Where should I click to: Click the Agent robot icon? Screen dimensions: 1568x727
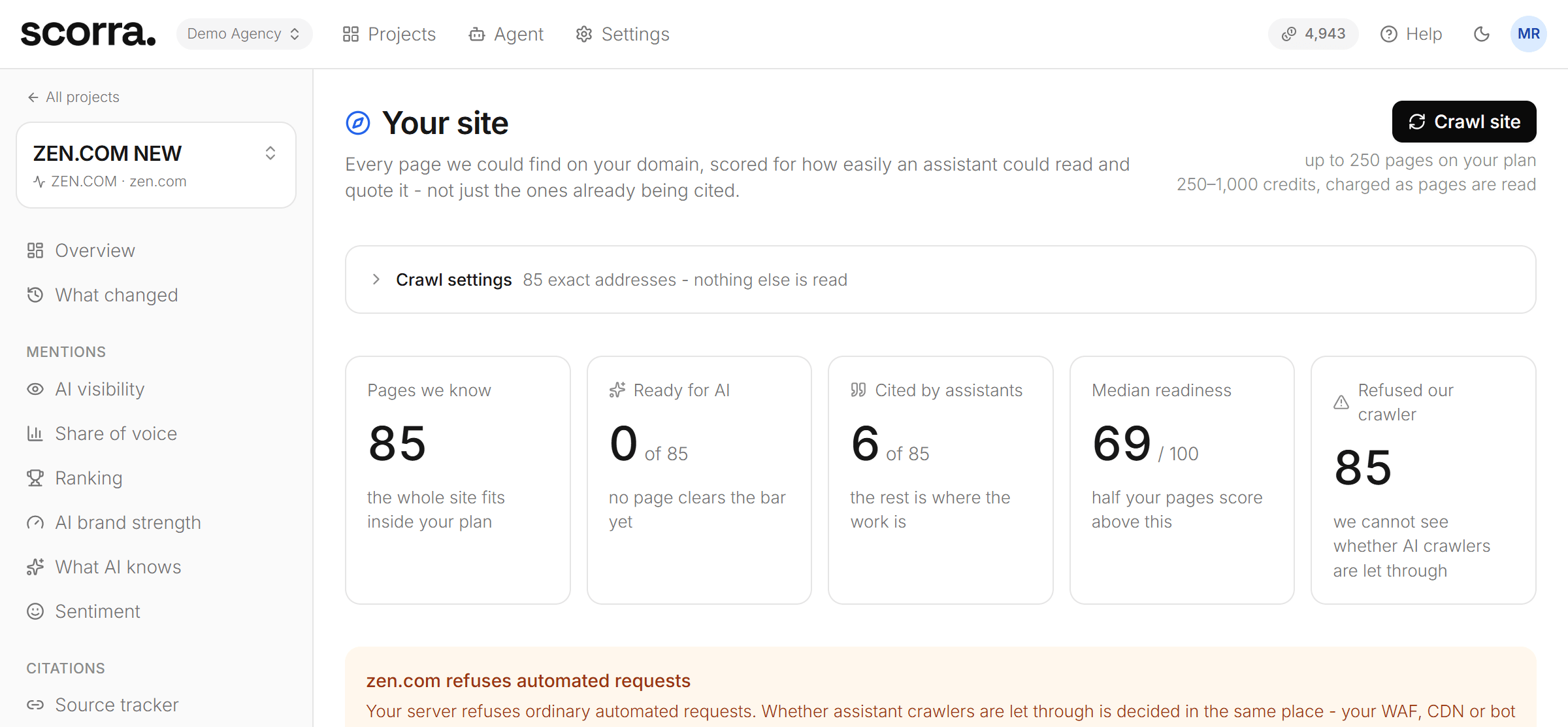tap(477, 34)
